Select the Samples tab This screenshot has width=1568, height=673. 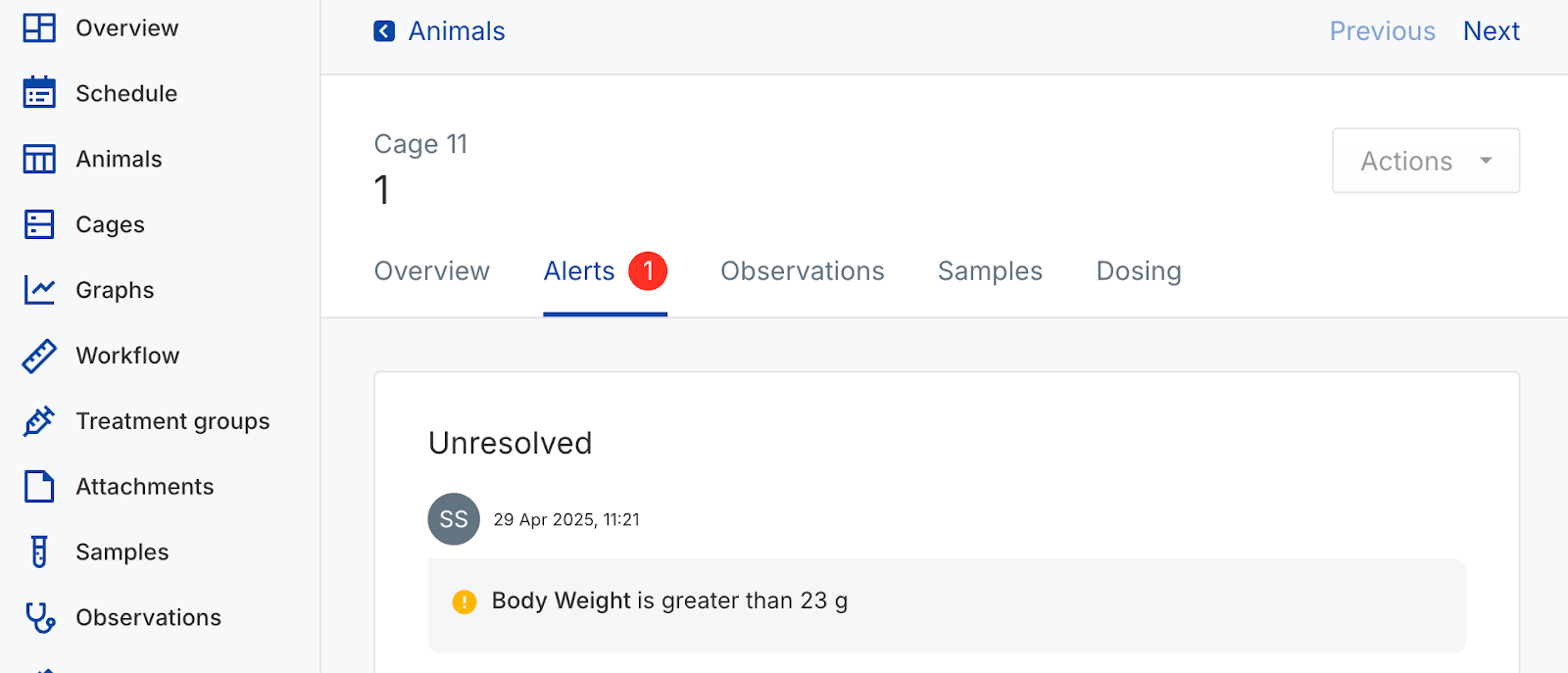990,271
